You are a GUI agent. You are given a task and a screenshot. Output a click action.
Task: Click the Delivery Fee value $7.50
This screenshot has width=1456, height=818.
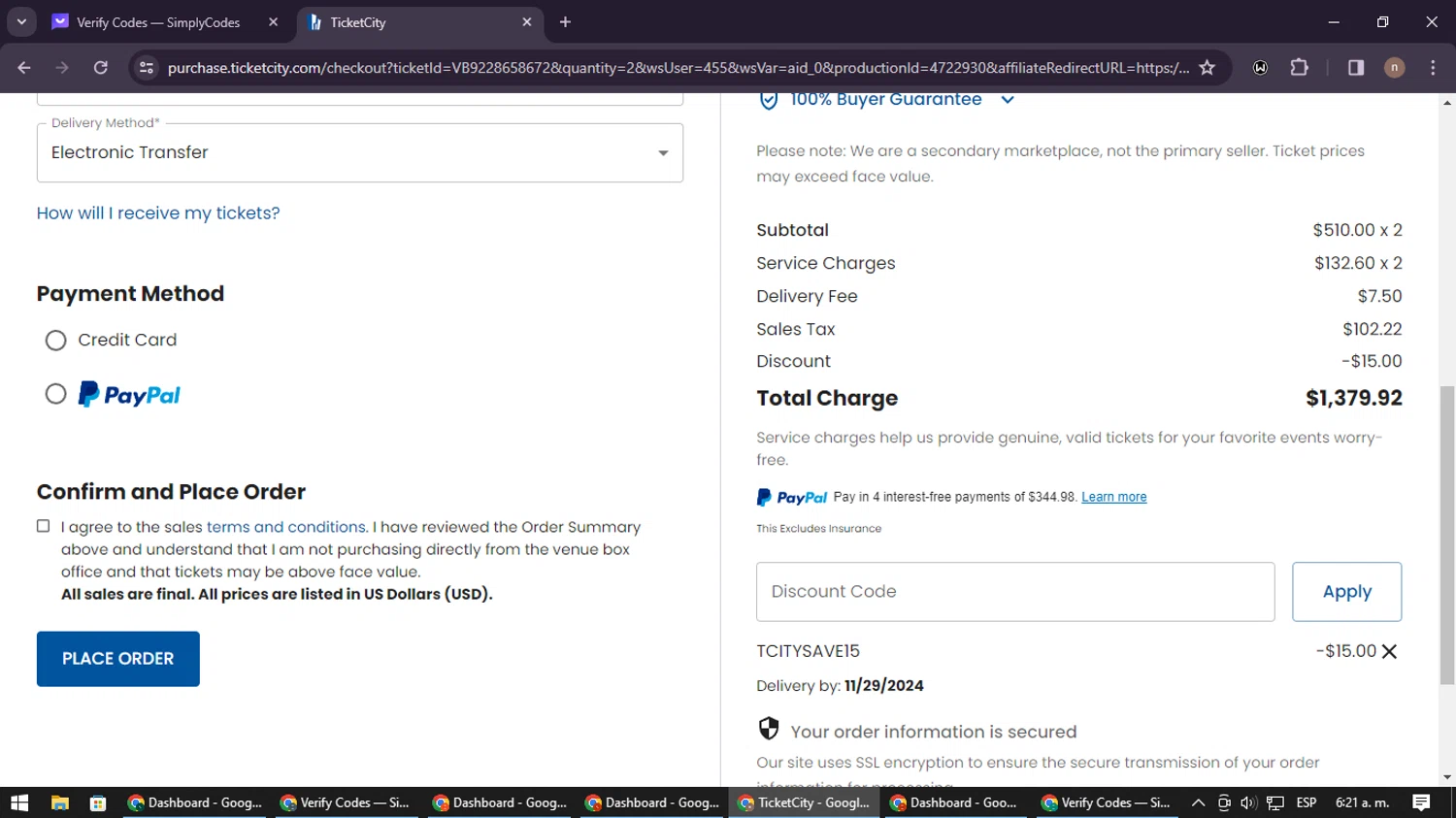point(1380,296)
